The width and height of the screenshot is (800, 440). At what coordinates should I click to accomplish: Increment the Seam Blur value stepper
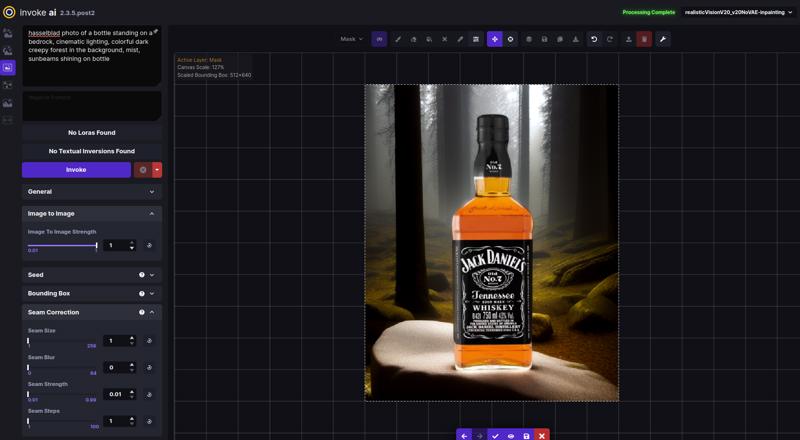[132, 365]
